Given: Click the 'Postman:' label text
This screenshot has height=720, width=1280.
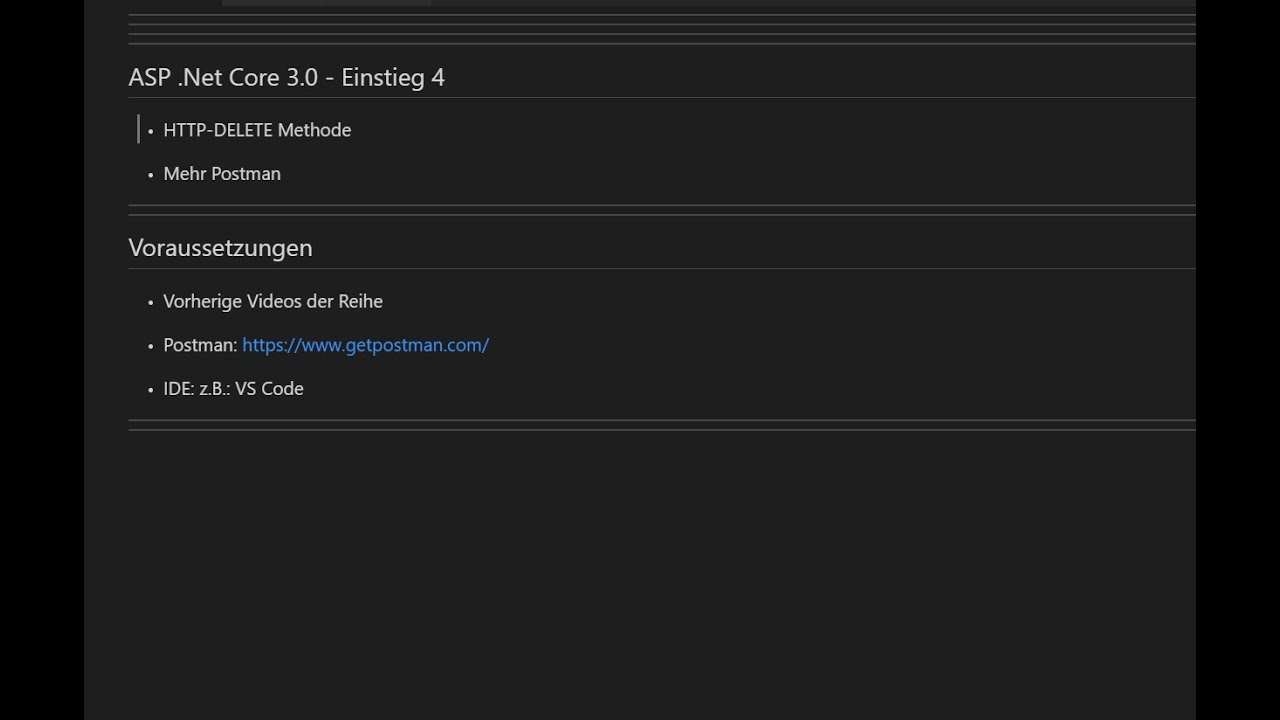Looking at the screenshot, I should pos(200,345).
